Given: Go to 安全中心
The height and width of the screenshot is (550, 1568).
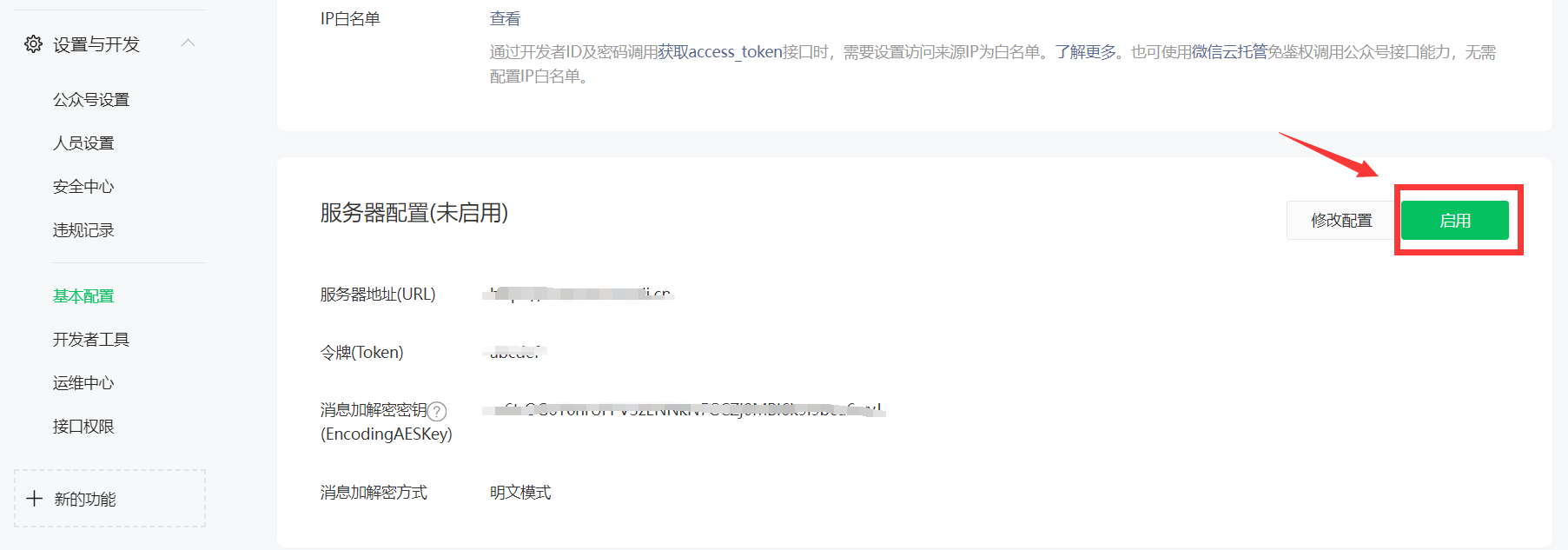Looking at the screenshot, I should [83, 187].
